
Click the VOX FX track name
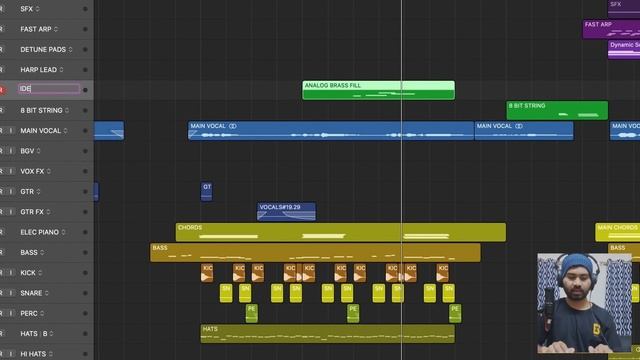[32, 171]
